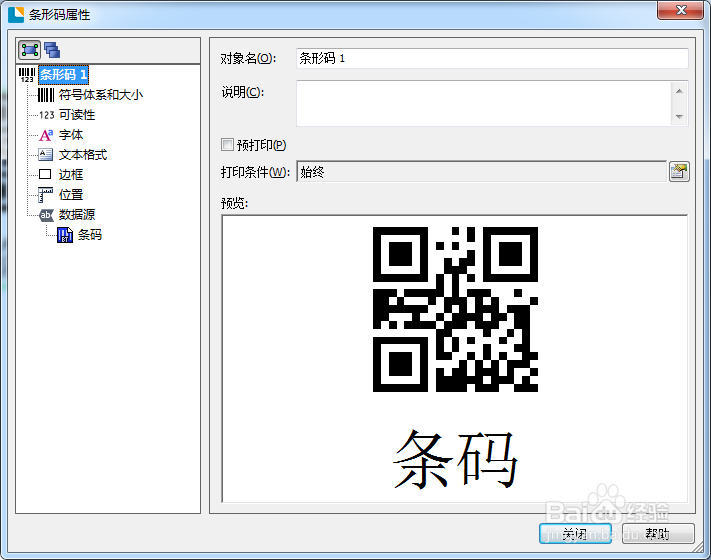Image resolution: width=711 pixels, height=560 pixels.
Task: Click the barcode icon beside 条形码 1
Action: tap(27, 75)
